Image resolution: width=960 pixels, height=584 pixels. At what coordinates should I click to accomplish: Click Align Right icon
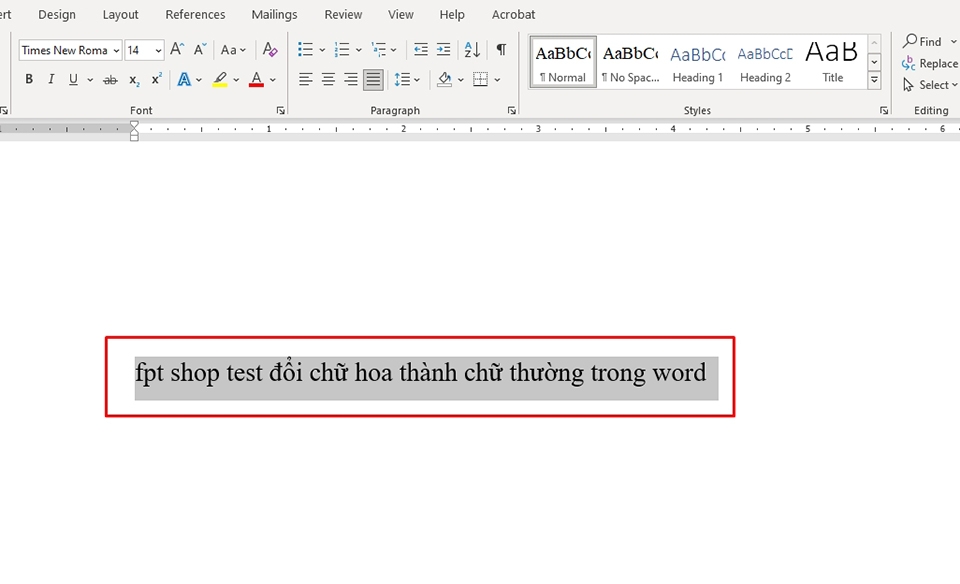click(x=350, y=80)
